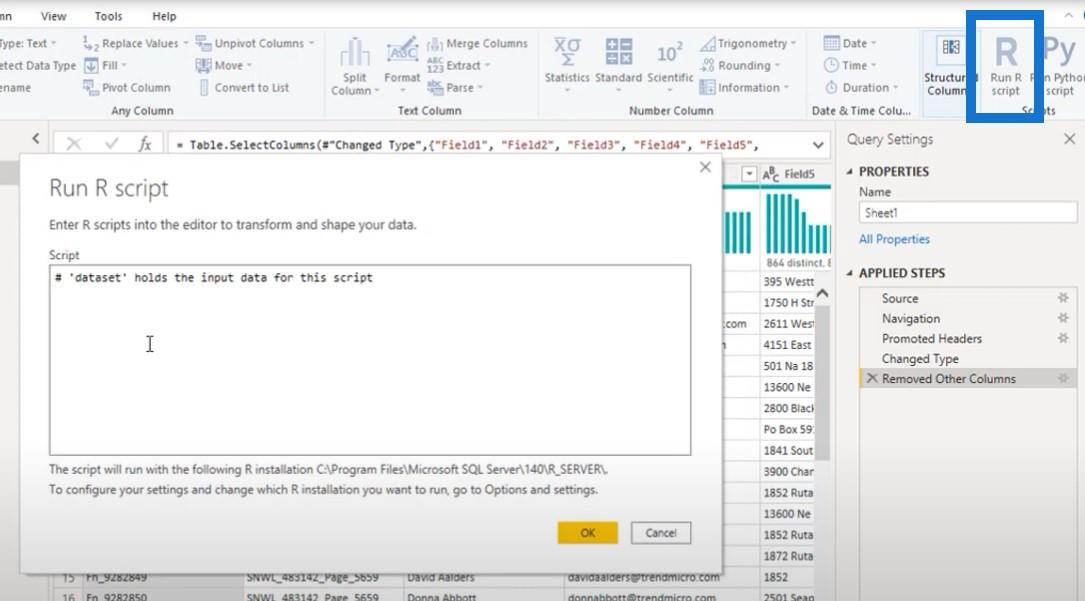Click the Scientific functions icon
The image size is (1085, 601).
(670, 60)
